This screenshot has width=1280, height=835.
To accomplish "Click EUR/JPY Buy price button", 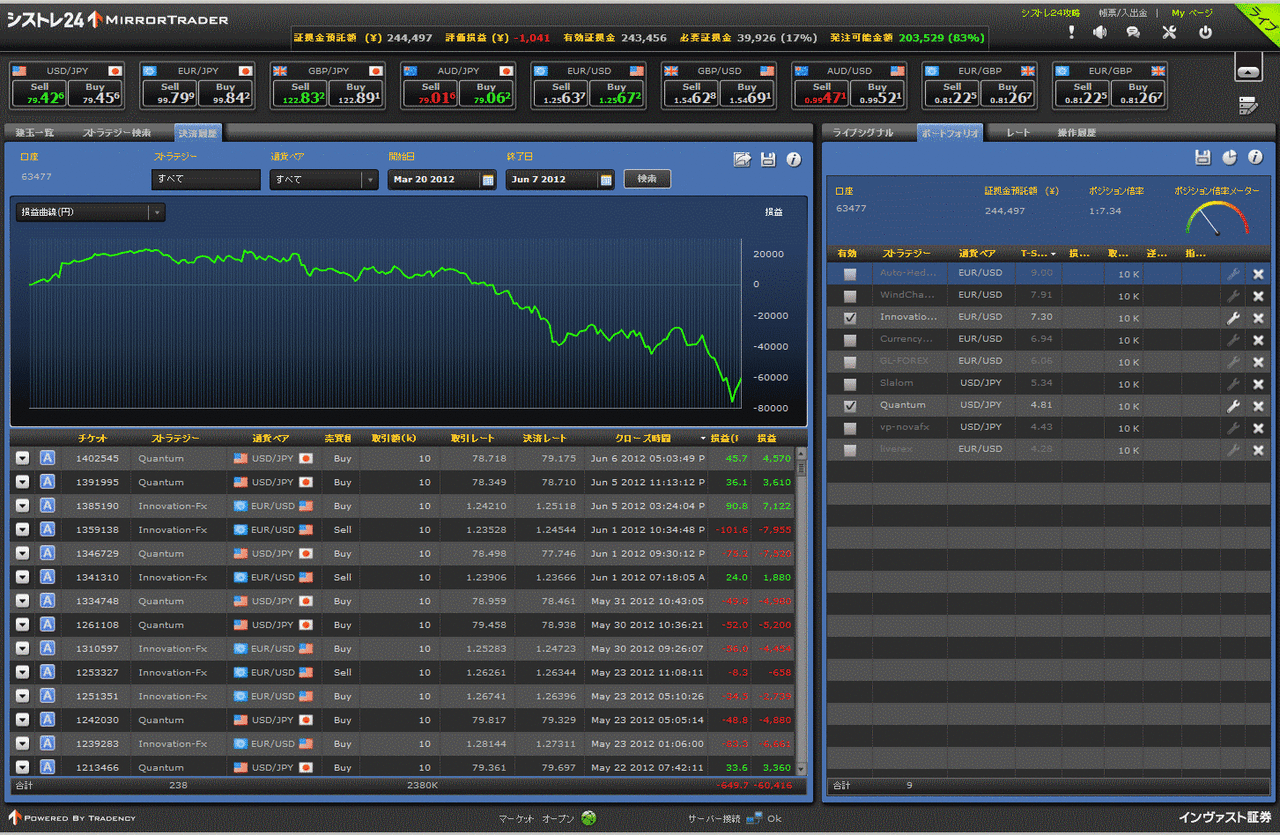I will point(225,94).
